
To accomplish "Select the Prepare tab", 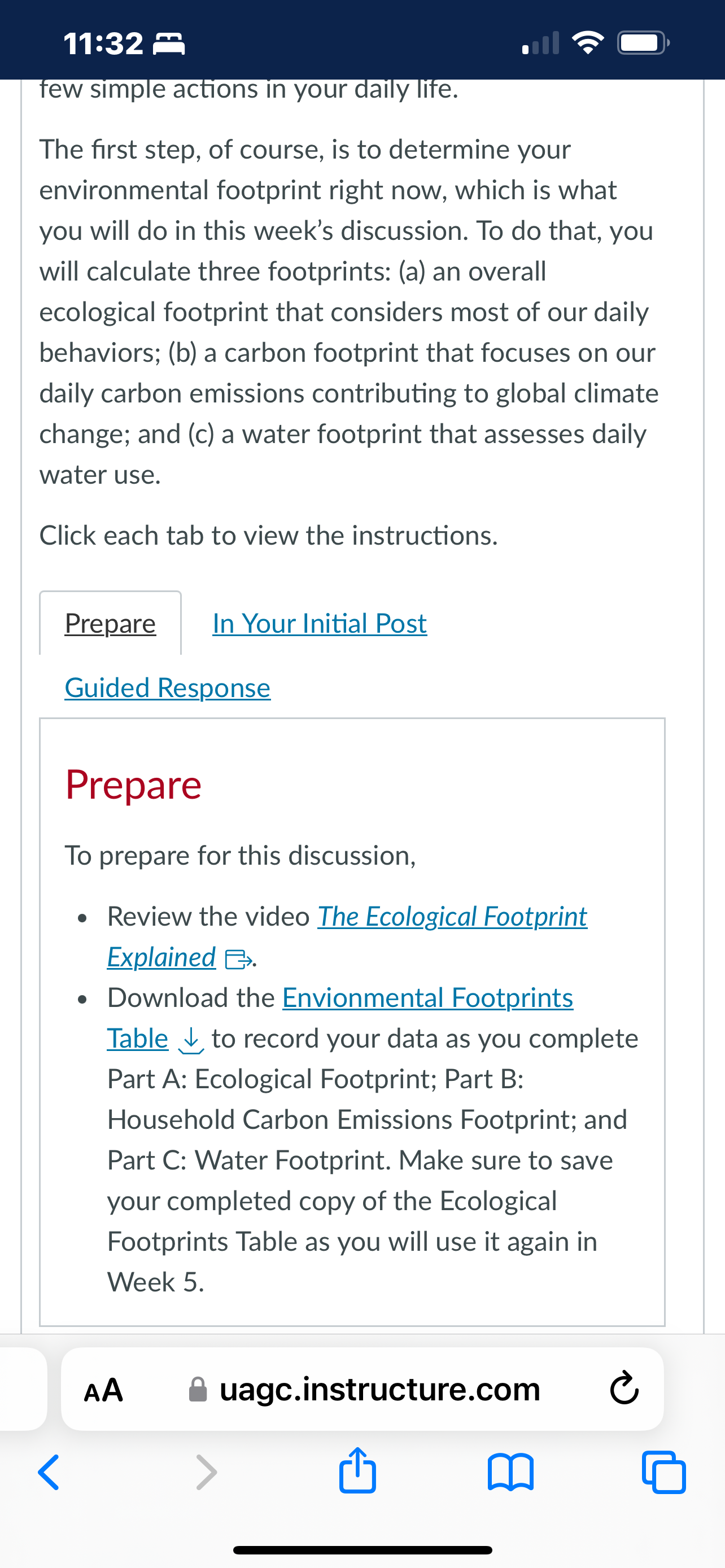I will click(110, 623).
